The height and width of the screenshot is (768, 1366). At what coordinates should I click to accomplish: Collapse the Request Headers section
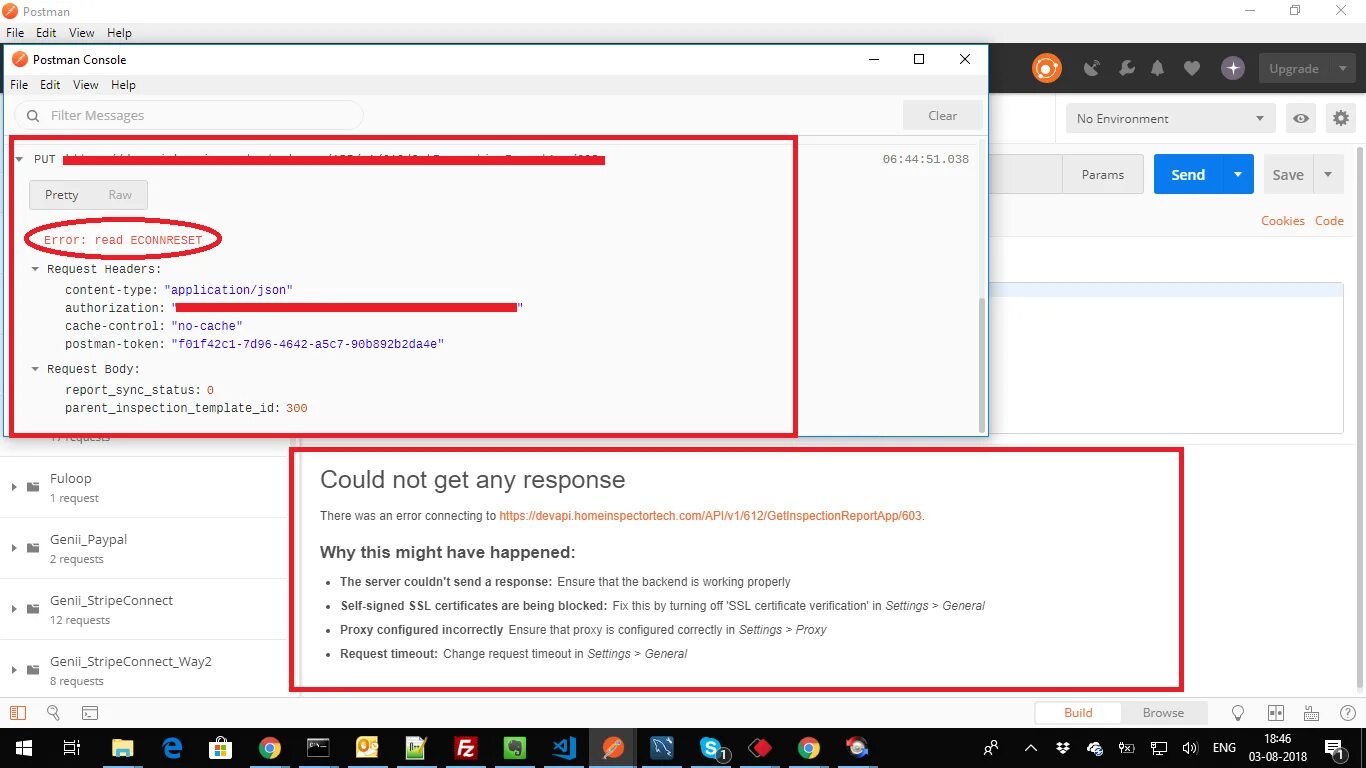[36, 269]
